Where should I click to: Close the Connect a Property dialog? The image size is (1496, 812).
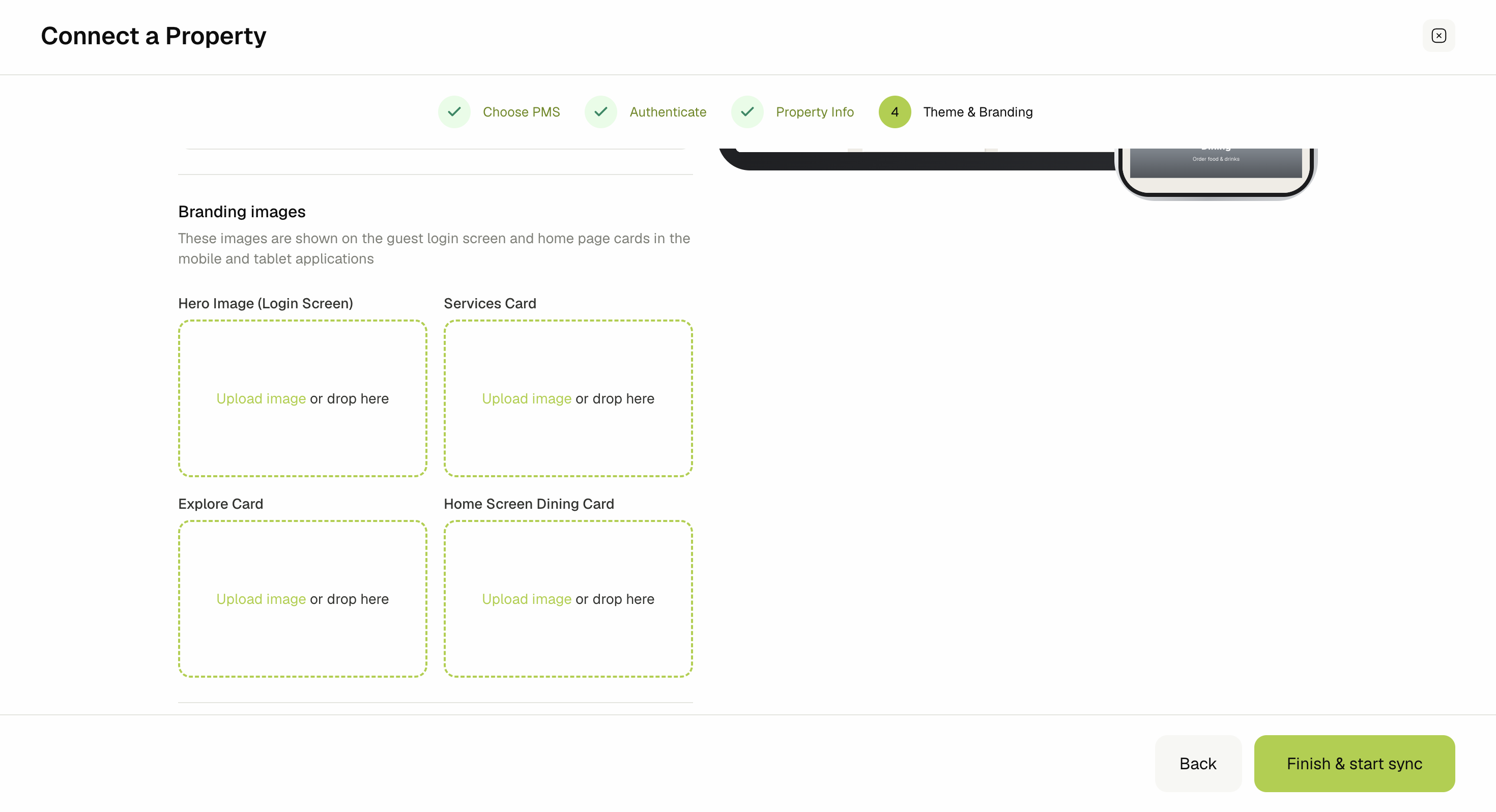(x=1439, y=36)
